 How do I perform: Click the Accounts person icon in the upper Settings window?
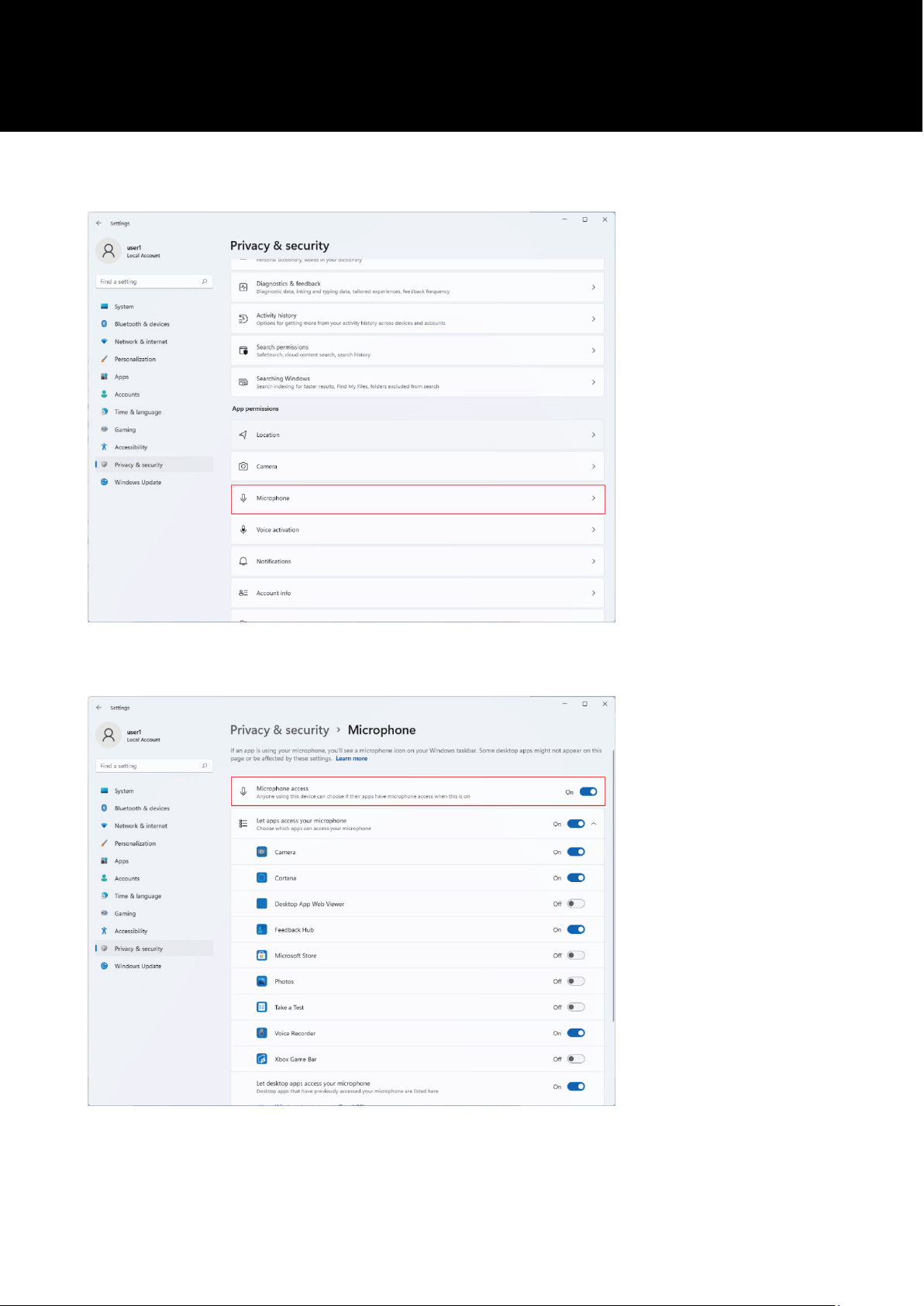(104, 395)
